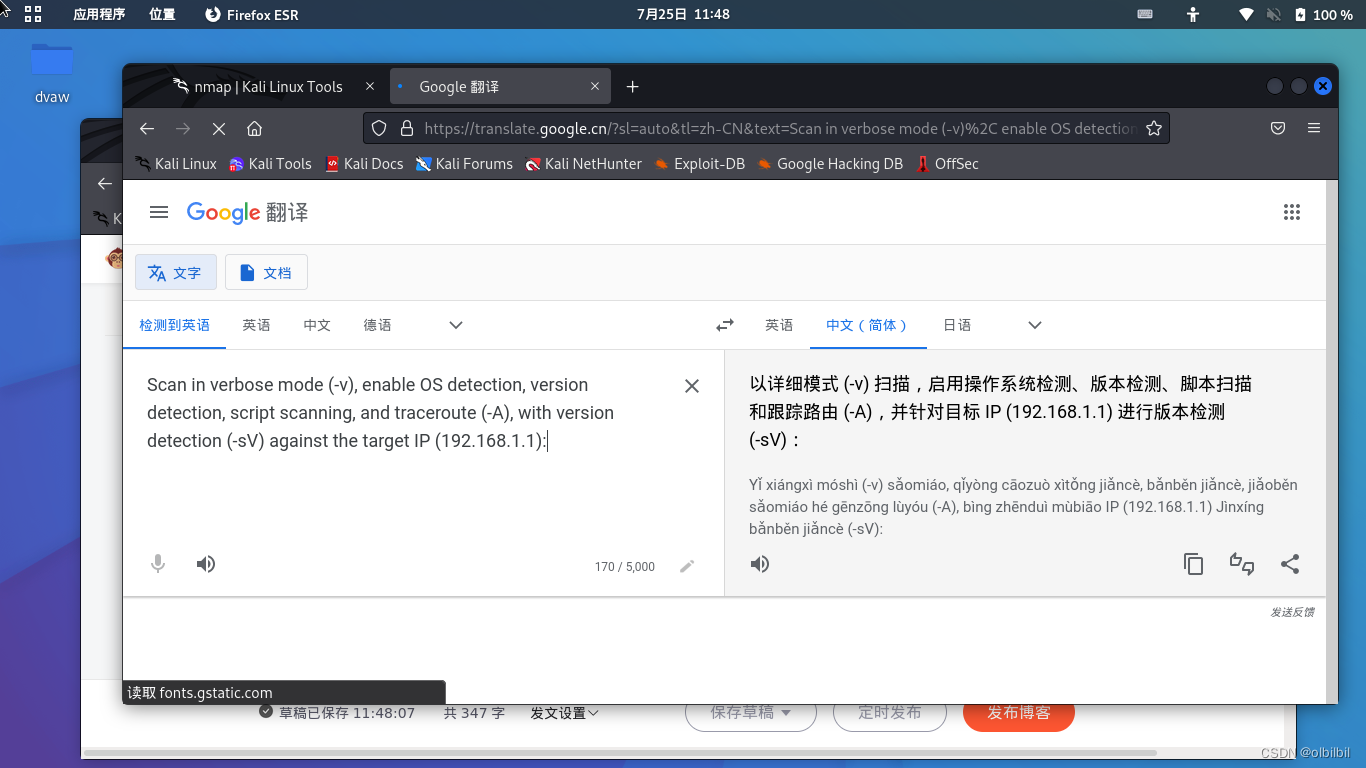Open 发送反馈 feedback link
This screenshot has width=1366, height=768.
1292,612
